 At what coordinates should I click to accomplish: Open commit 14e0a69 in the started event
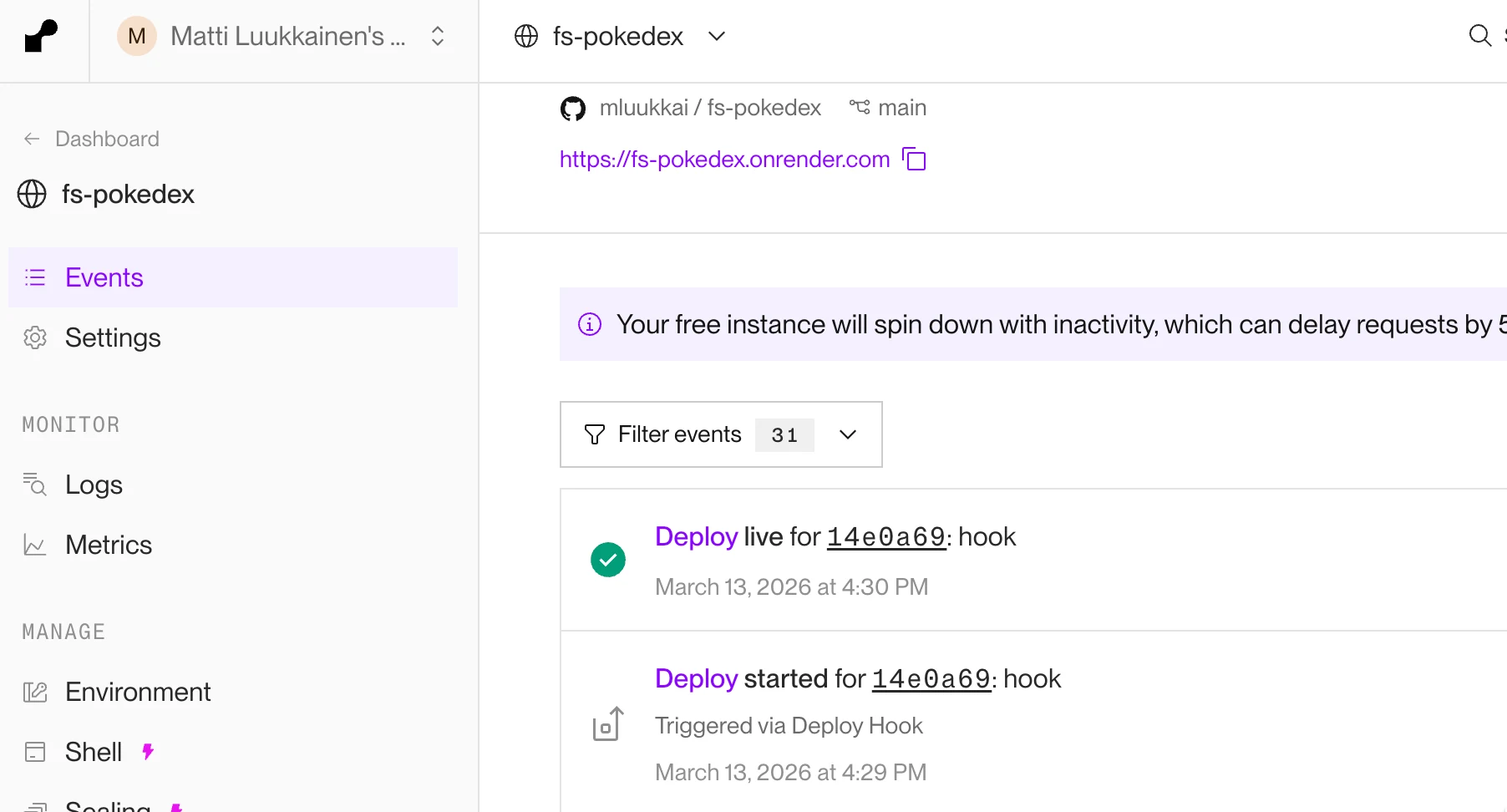[x=931, y=678]
